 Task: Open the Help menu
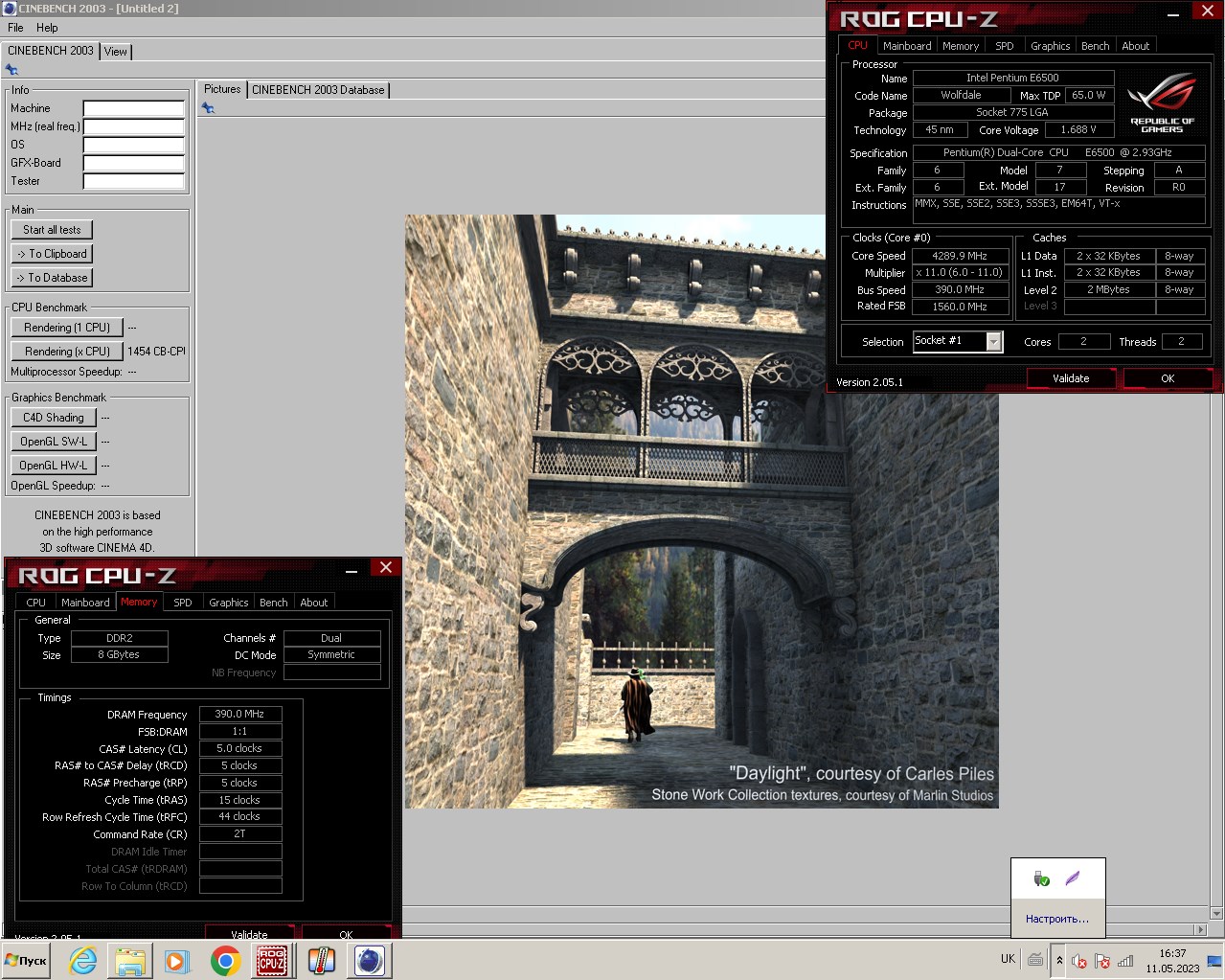click(47, 28)
